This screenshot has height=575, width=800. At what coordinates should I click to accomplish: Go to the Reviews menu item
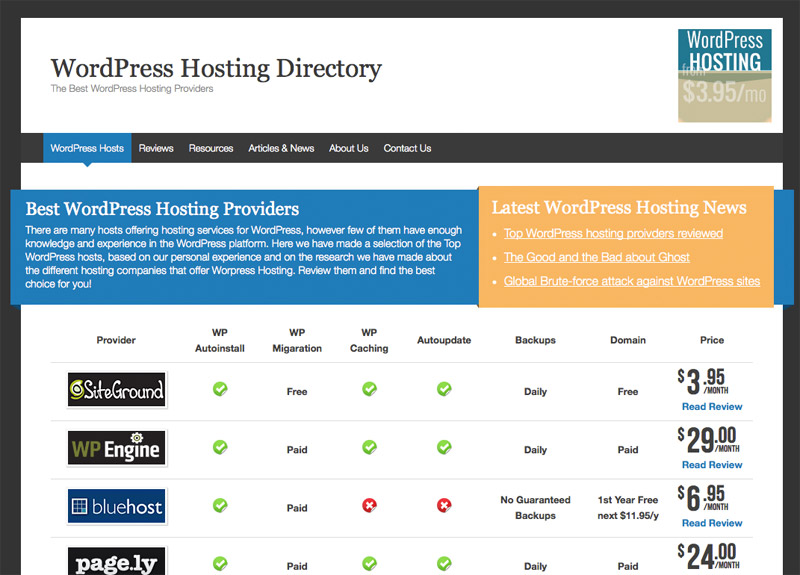click(x=156, y=148)
